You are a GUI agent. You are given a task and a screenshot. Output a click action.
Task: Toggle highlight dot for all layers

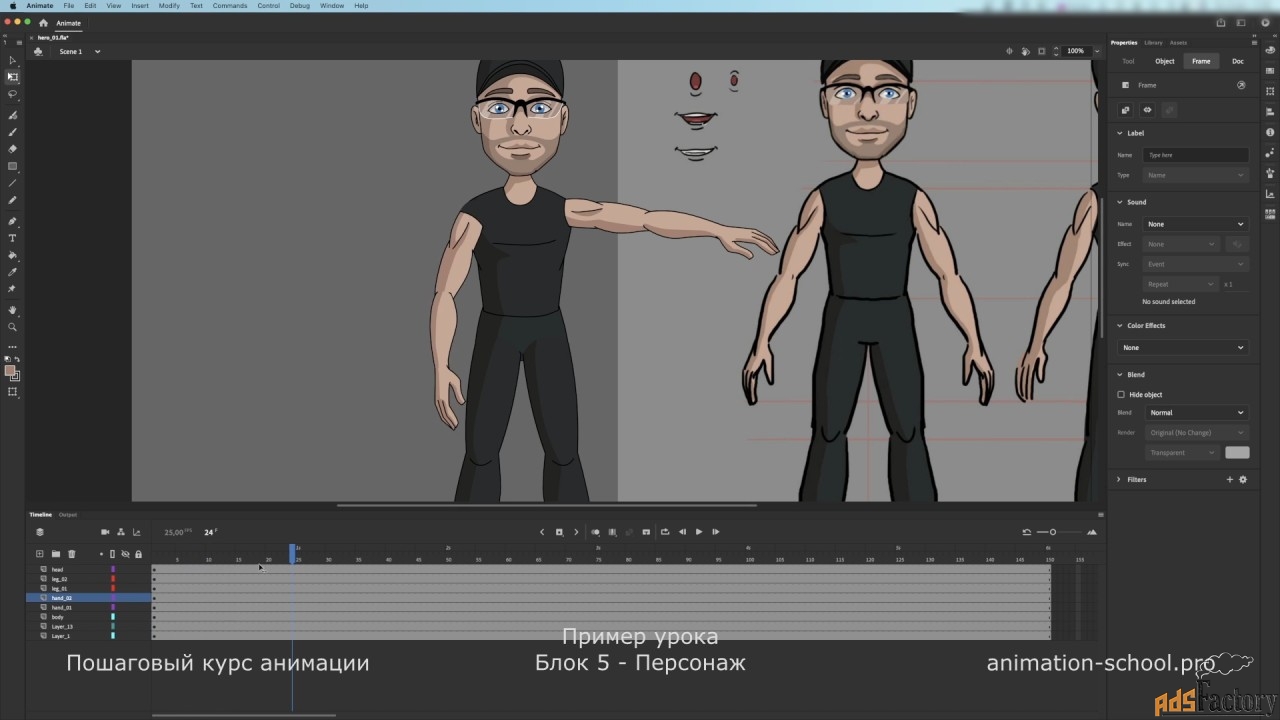point(101,554)
